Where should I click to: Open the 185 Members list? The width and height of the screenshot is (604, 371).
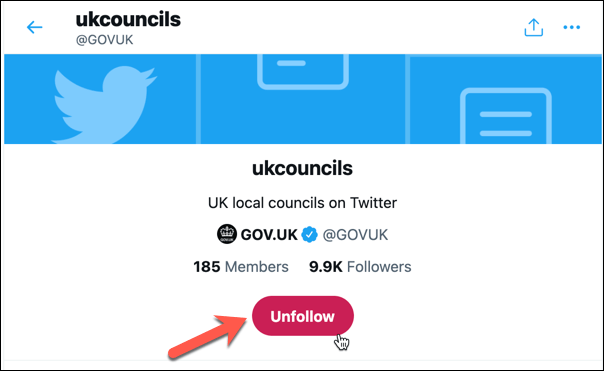241,267
